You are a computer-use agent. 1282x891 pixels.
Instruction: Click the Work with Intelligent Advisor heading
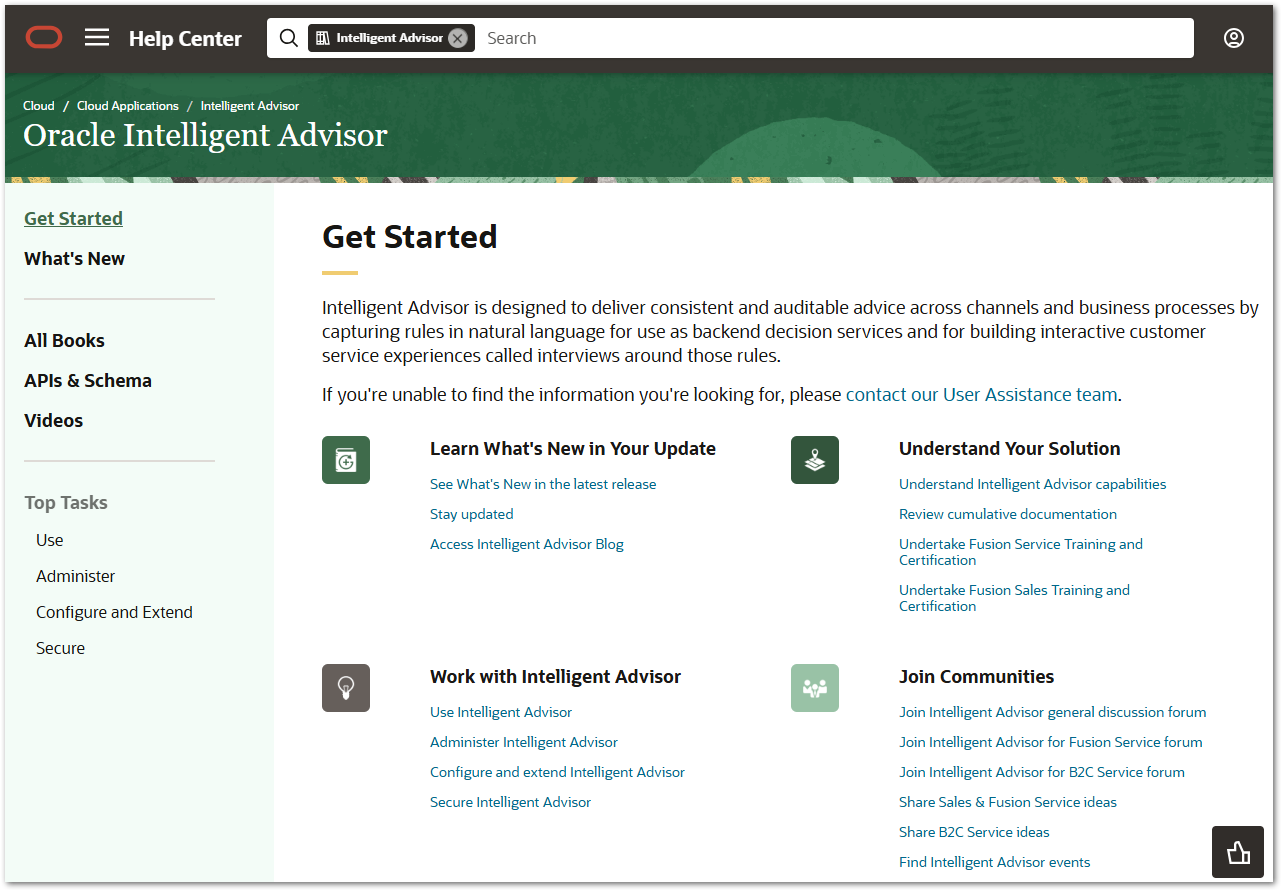(x=555, y=677)
